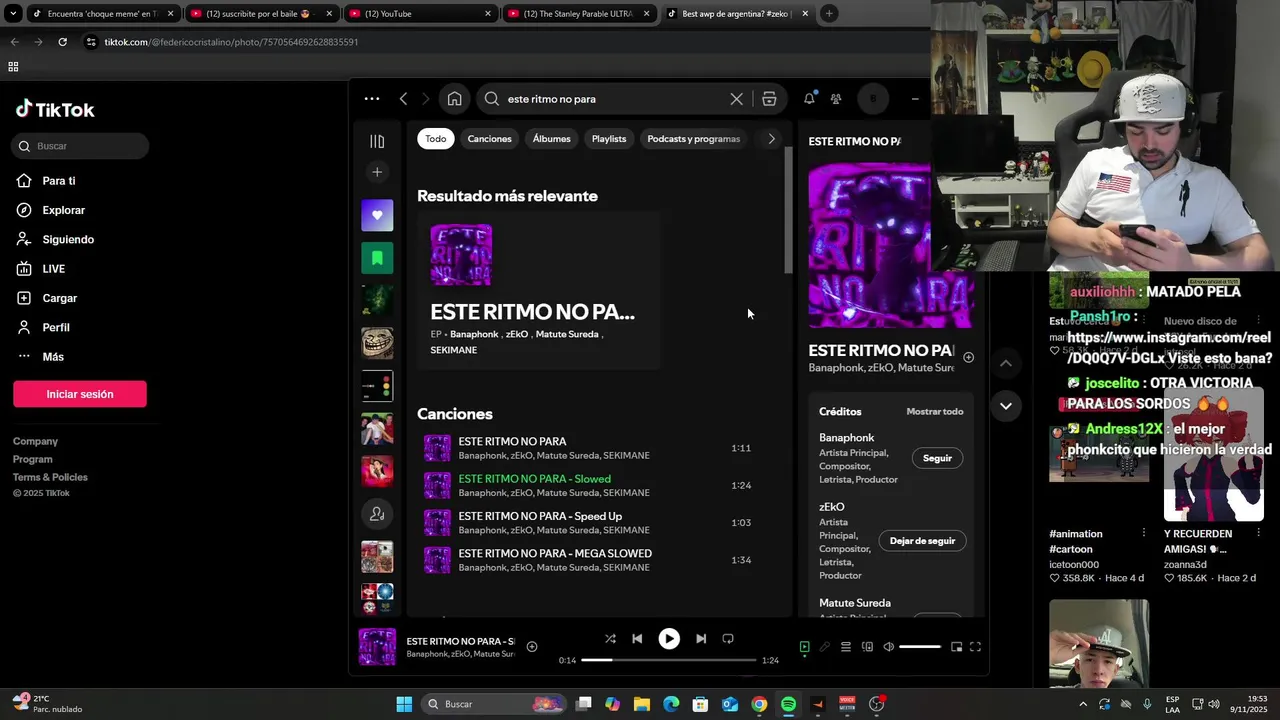Reload the Chrome page
1280x720 pixels.
[62, 42]
